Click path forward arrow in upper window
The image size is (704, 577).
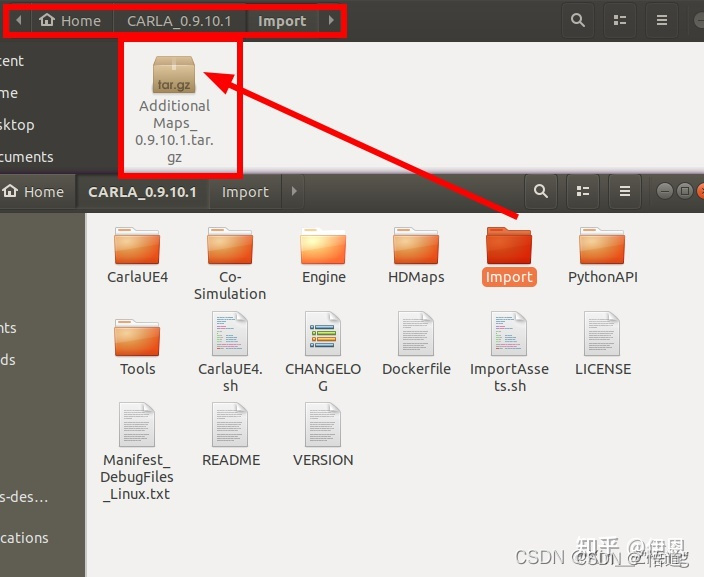(331, 20)
